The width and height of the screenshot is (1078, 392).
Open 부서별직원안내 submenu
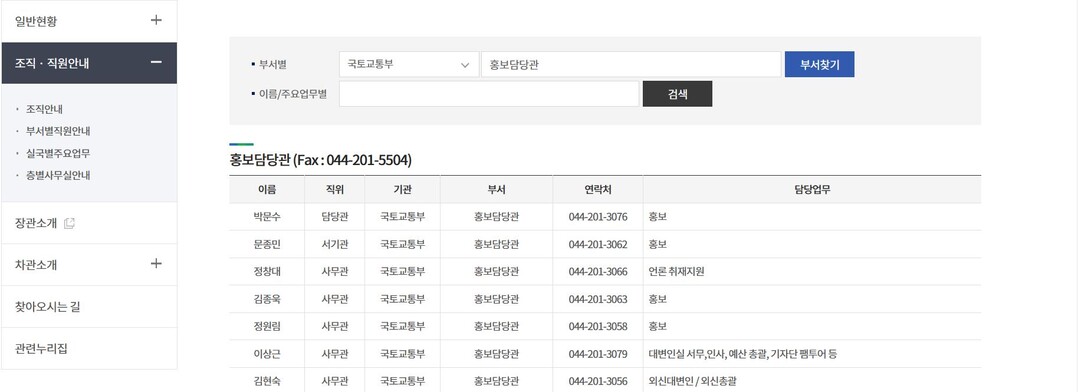(x=58, y=131)
